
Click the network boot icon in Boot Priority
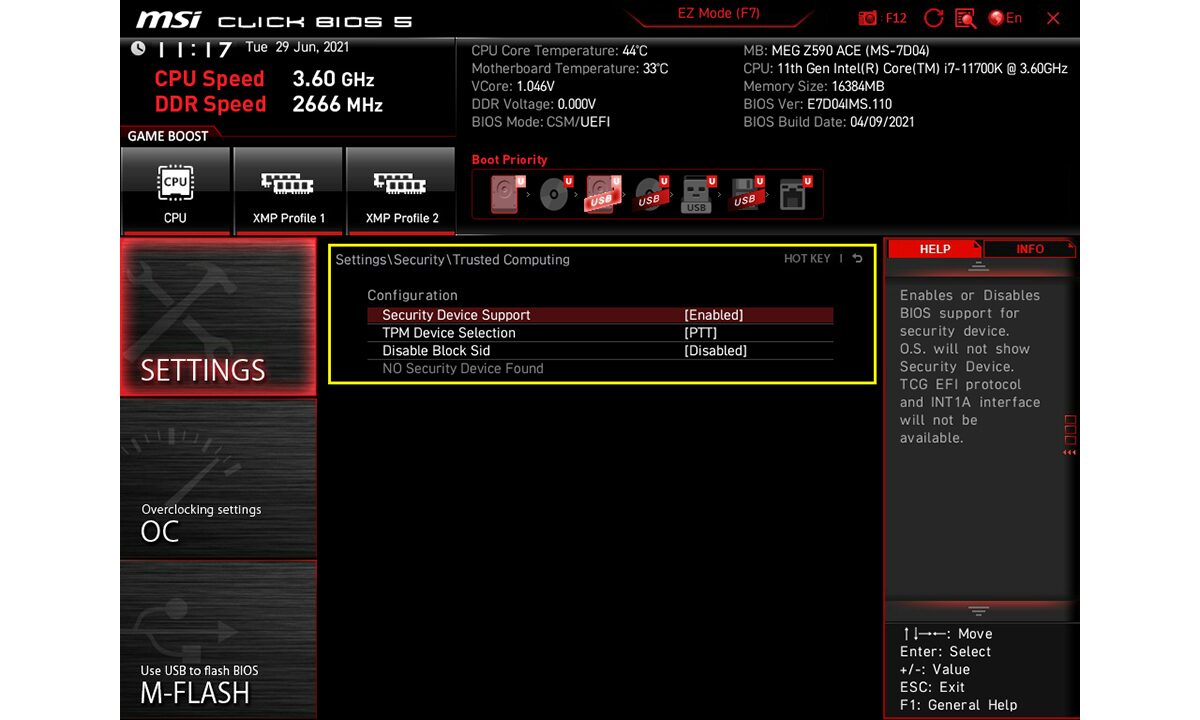click(x=792, y=193)
